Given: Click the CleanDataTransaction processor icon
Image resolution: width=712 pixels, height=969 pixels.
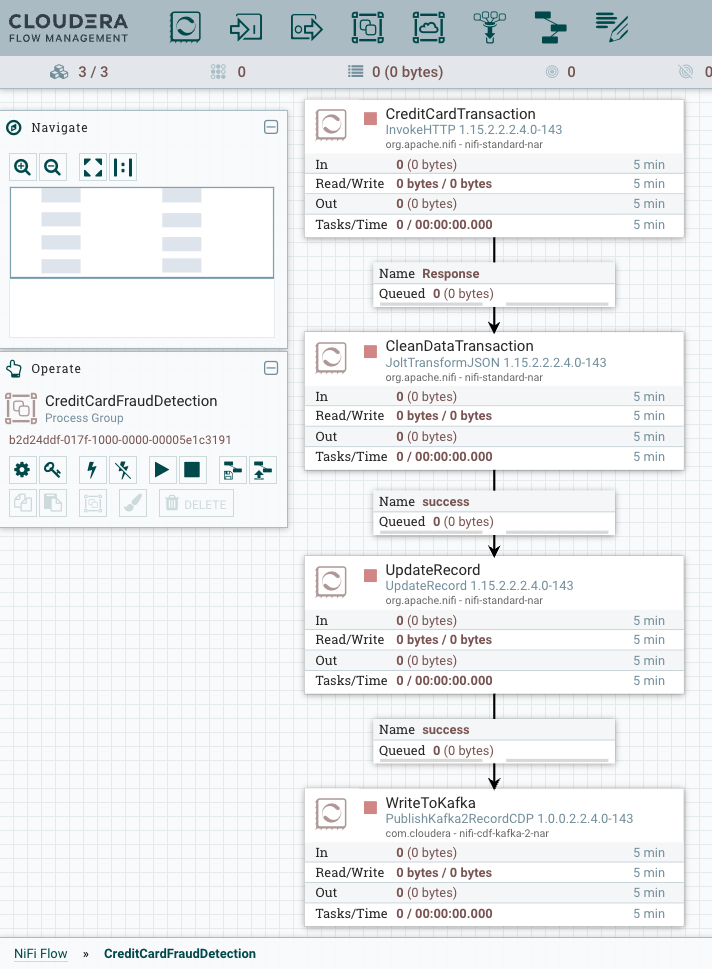Looking at the screenshot, I should (x=331, y=358).
